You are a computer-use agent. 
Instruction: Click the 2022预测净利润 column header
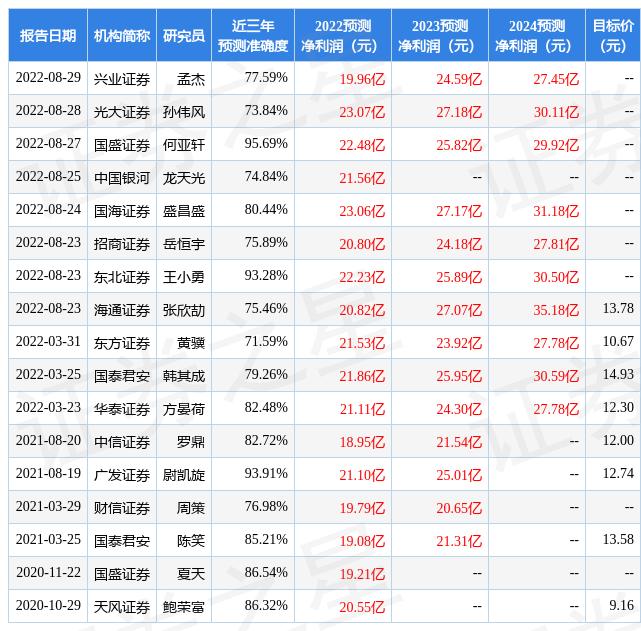(343, 36)
